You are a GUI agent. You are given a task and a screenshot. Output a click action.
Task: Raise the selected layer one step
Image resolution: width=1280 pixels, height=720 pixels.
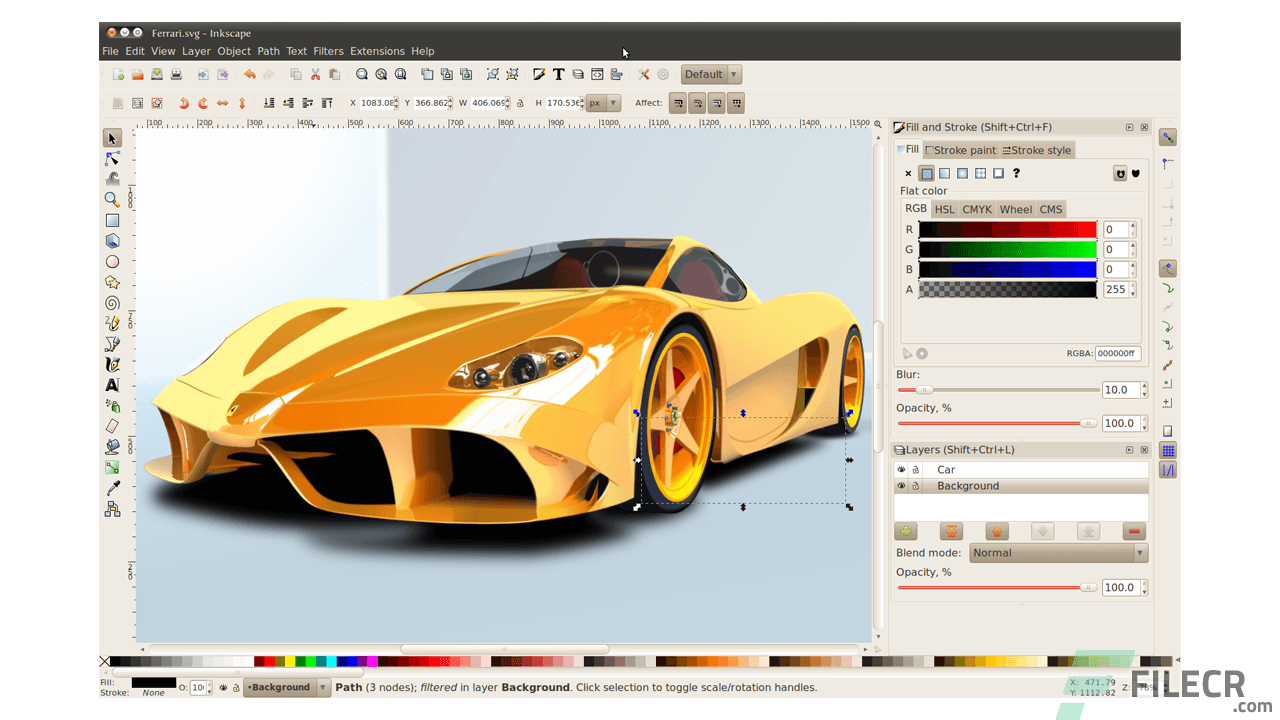(x=997, y=531)
